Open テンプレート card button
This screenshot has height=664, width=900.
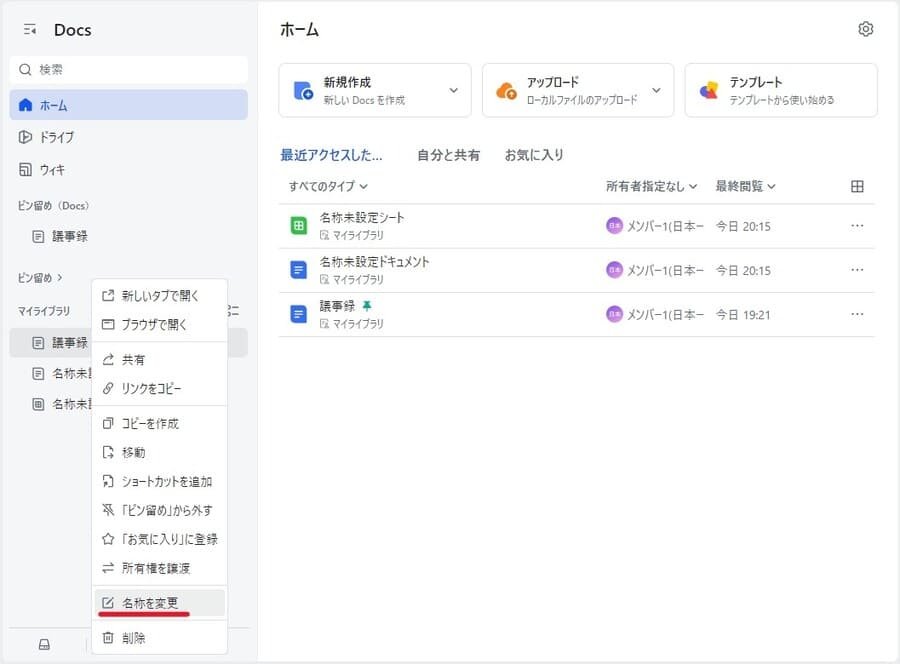[780, 90]
